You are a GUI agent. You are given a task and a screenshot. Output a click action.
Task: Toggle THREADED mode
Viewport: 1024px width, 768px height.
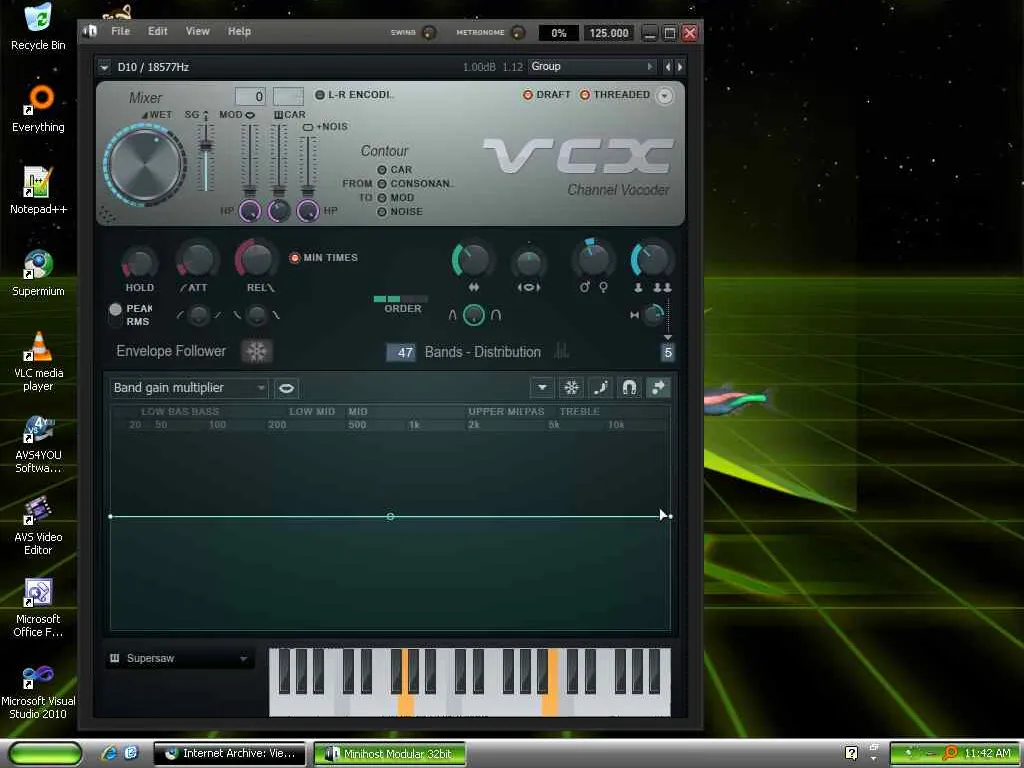[x=615, y=95]
